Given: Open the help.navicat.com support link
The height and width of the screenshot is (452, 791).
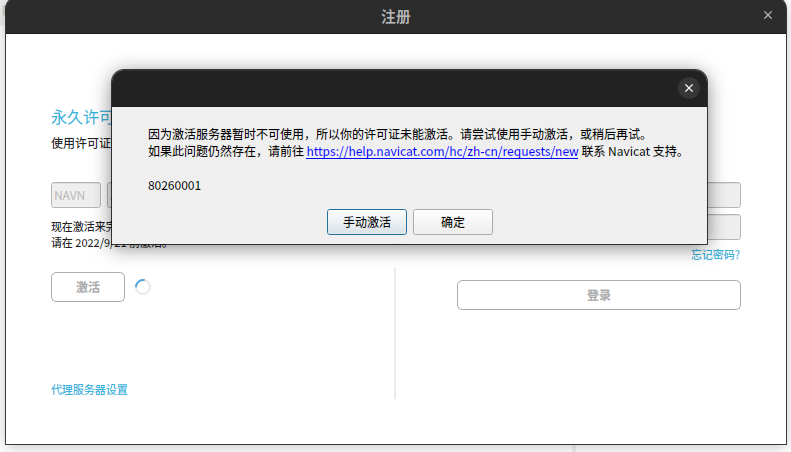Looking at the screenshot, I should [x=442, y=151].
